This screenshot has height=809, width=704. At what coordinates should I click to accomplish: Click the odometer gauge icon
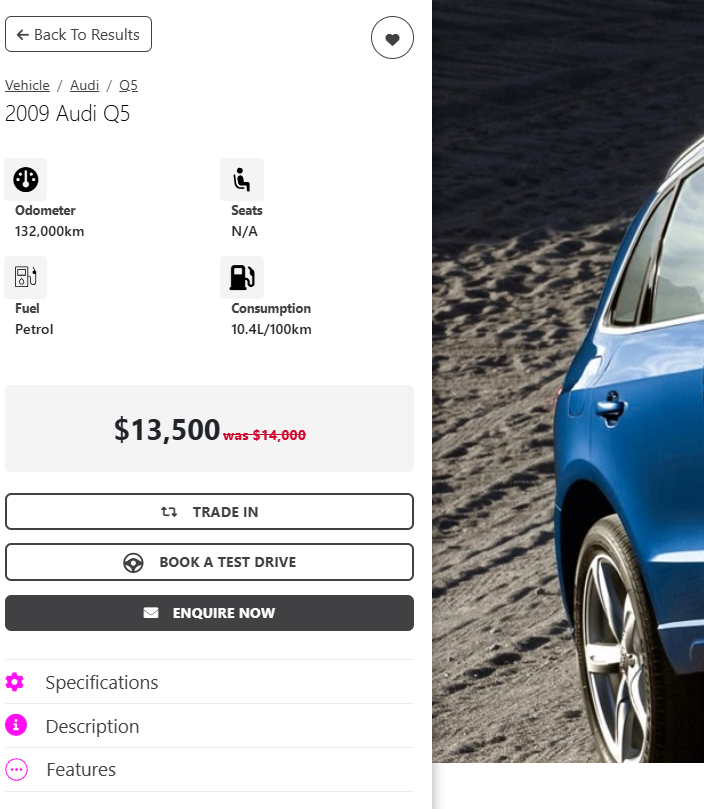(26, 180)
